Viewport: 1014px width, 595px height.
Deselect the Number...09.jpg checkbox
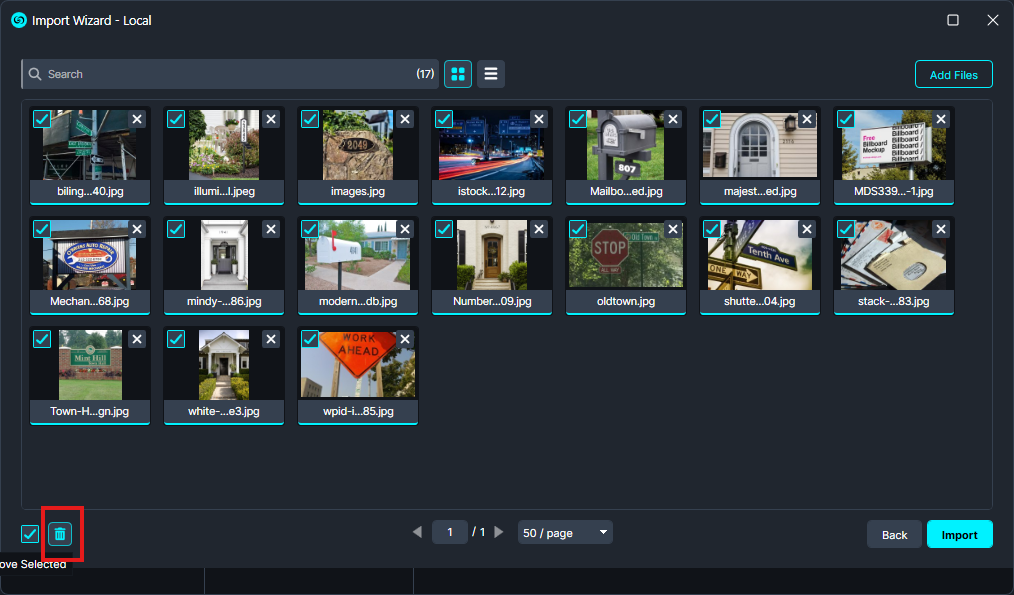point(444,229)
